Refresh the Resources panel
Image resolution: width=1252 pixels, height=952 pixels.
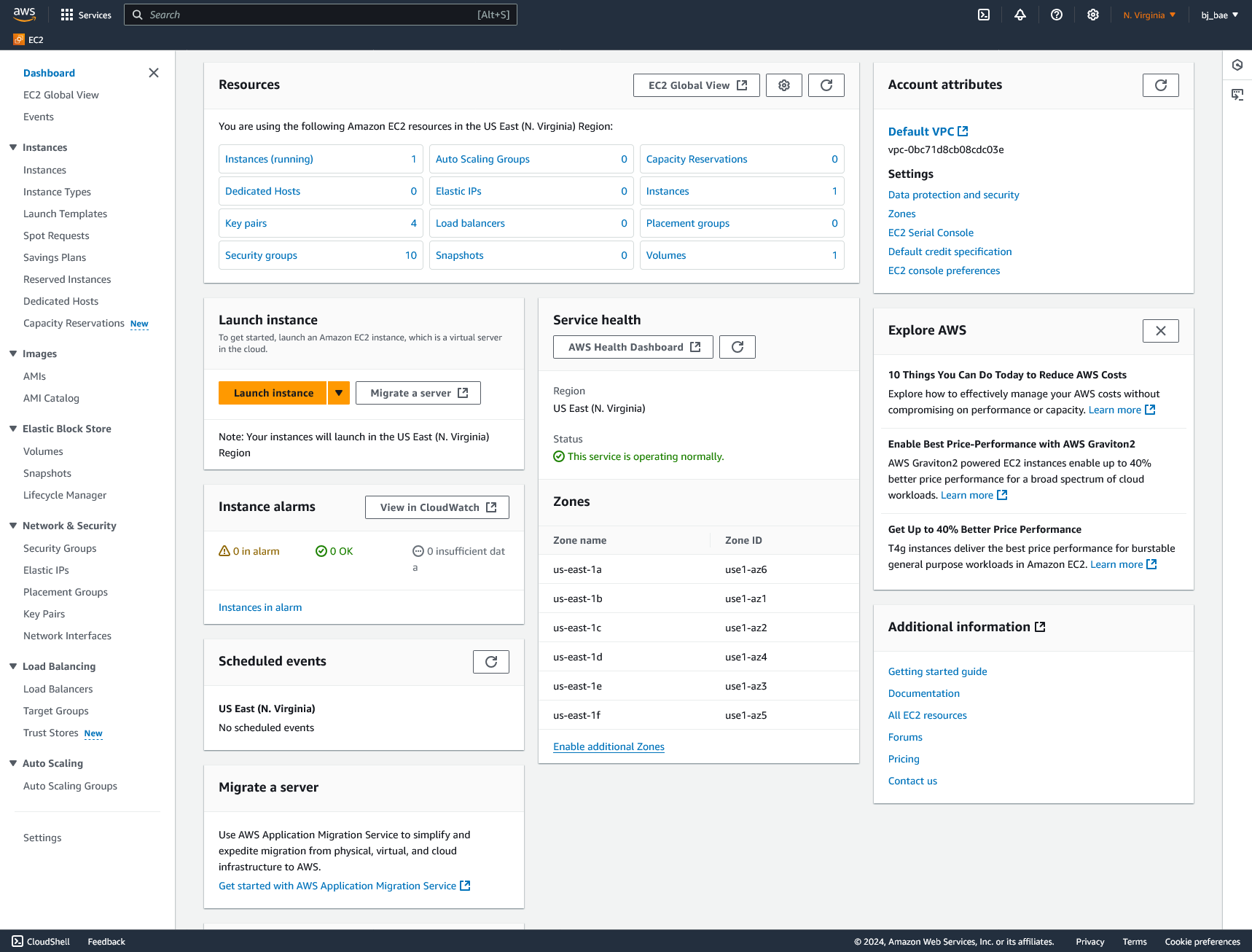(826, 85)
